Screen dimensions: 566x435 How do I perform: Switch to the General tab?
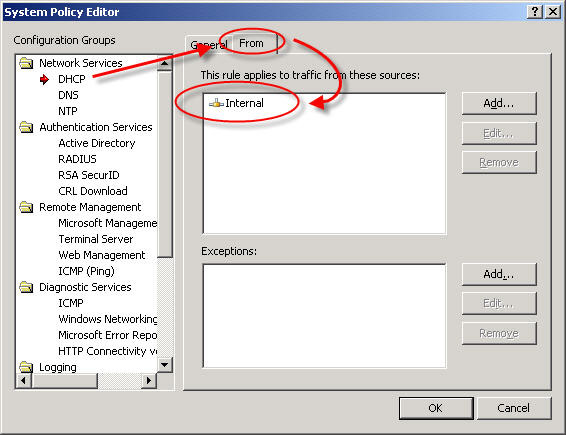pyautogui.click(x=209, y=45)
